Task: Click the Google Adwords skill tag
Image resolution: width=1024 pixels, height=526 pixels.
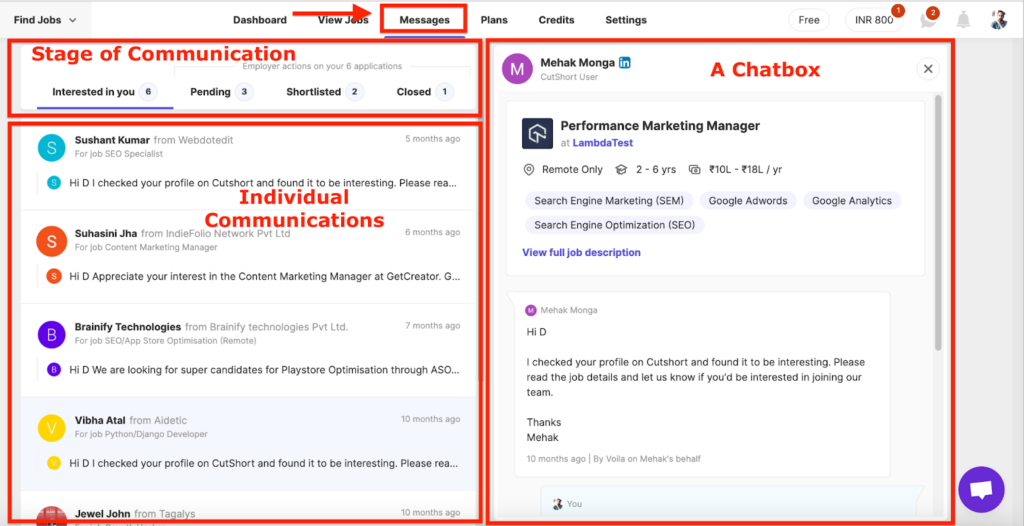Action: (748, 201)
